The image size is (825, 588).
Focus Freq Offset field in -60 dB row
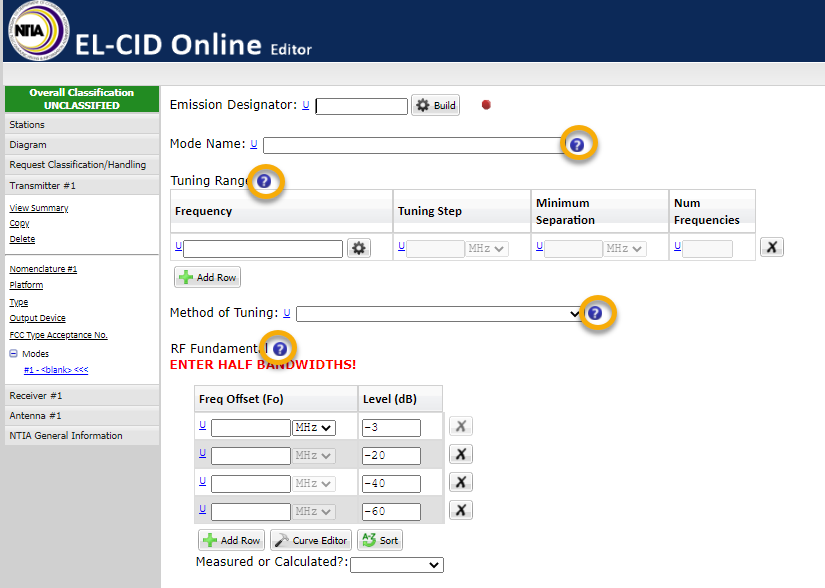[x=251, y=511]
